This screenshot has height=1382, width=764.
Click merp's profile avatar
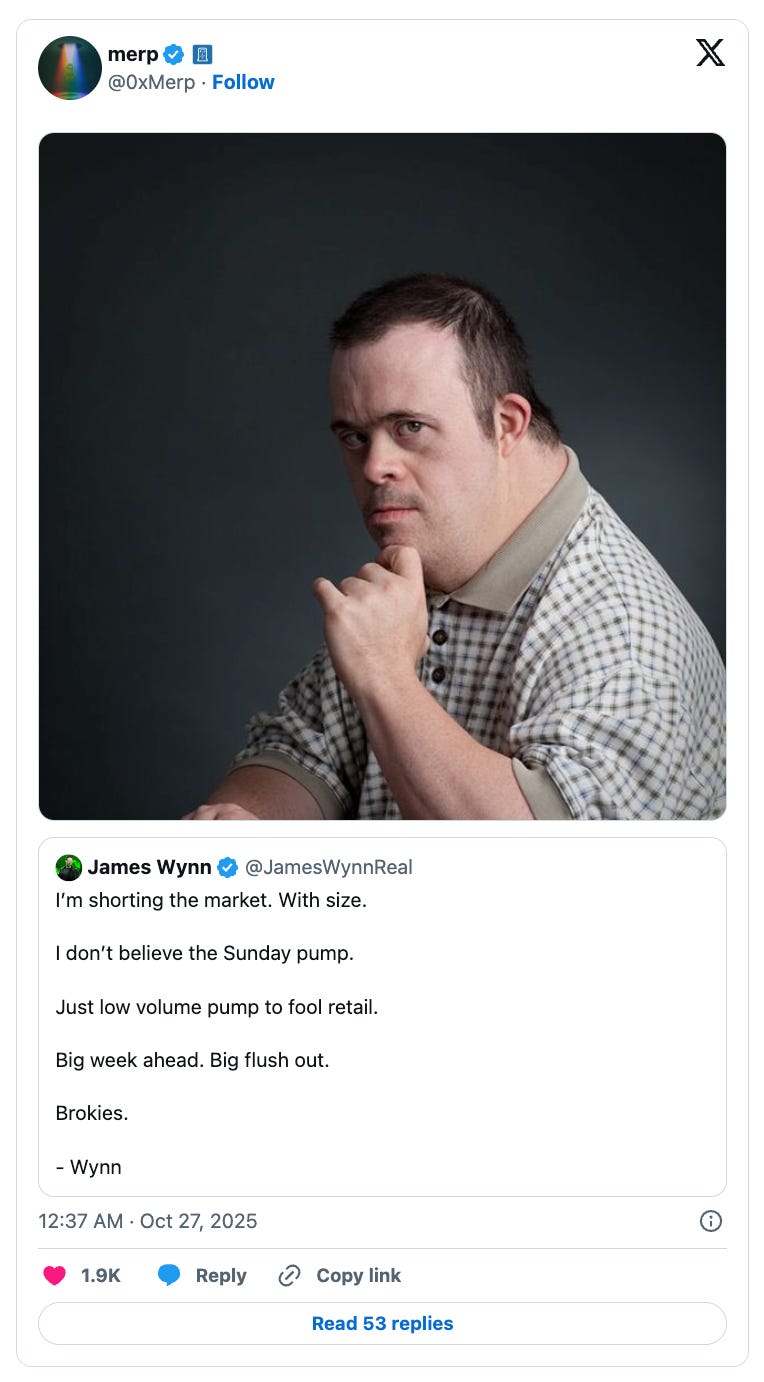(70, 68)
